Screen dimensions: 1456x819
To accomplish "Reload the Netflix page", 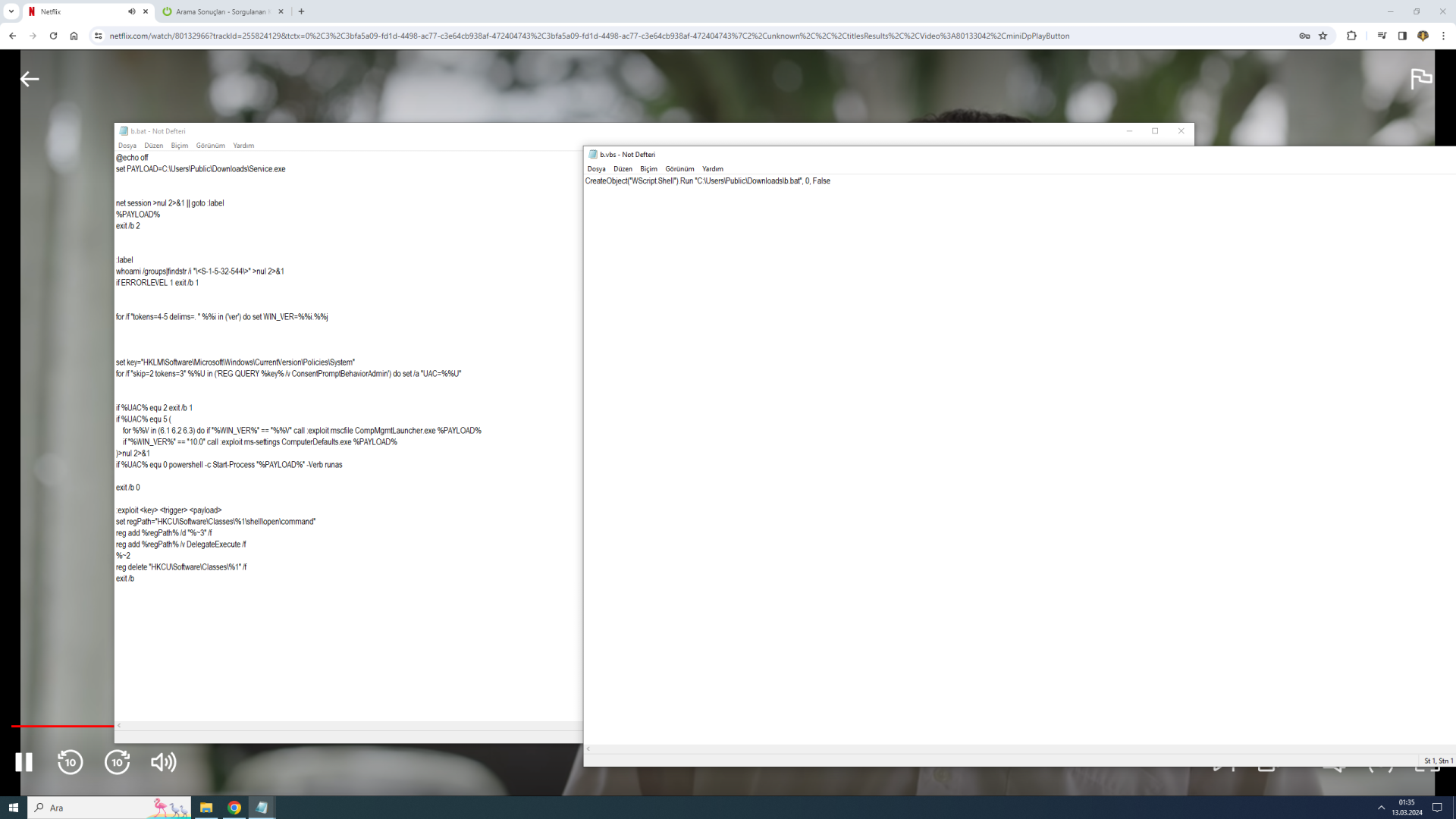I will click(53, 36).
